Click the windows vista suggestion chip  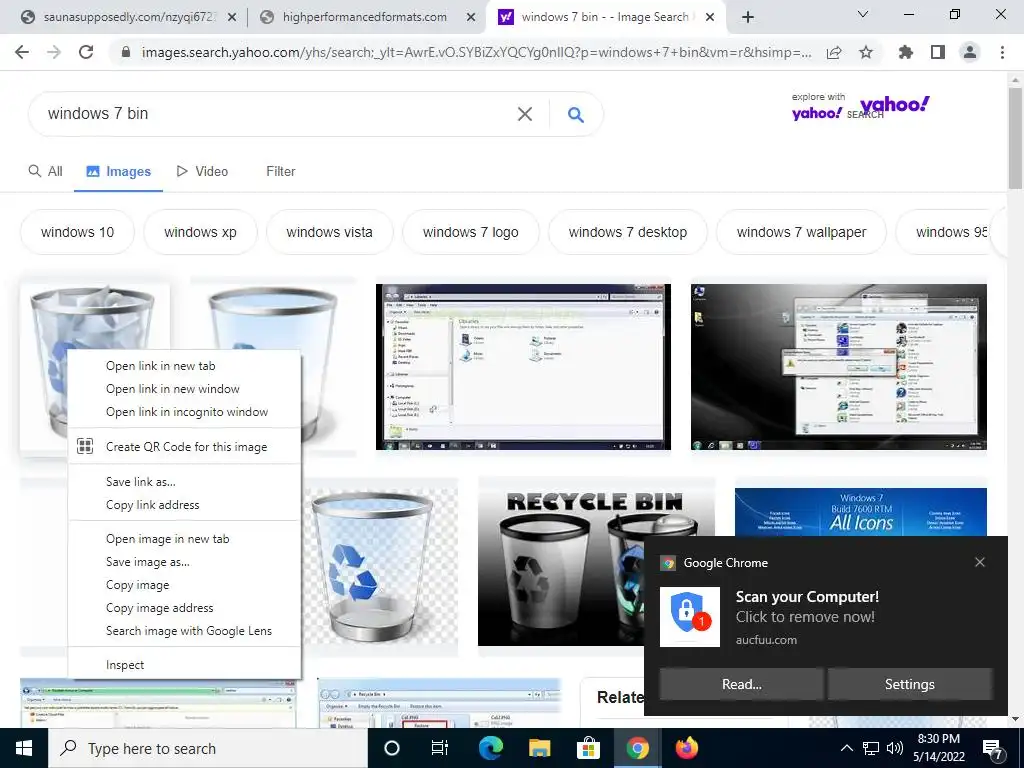point(329,232)
